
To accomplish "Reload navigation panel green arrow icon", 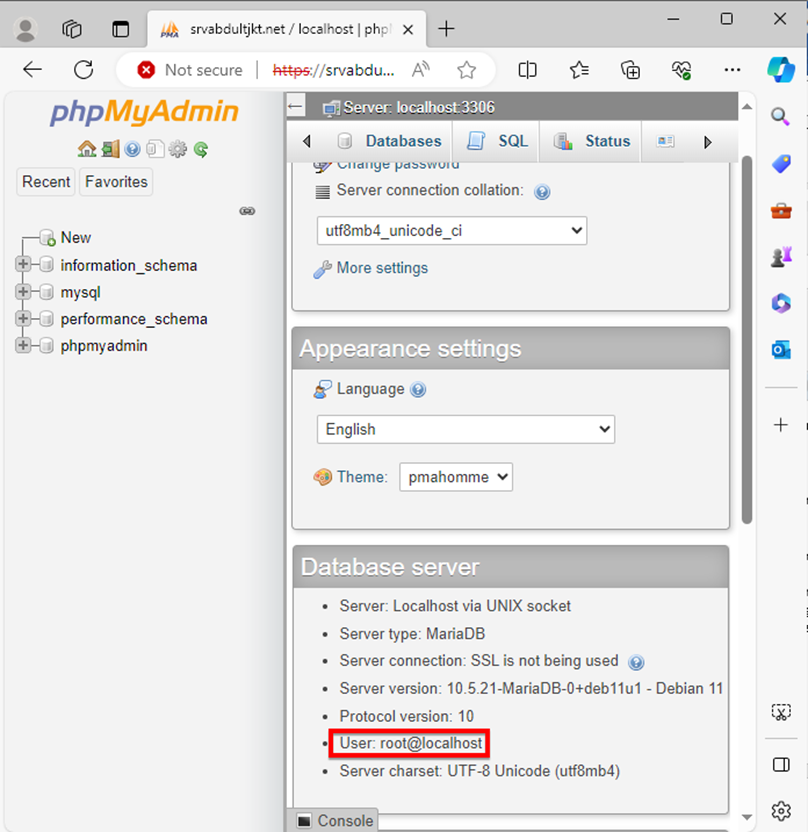I will coord(201,150).
